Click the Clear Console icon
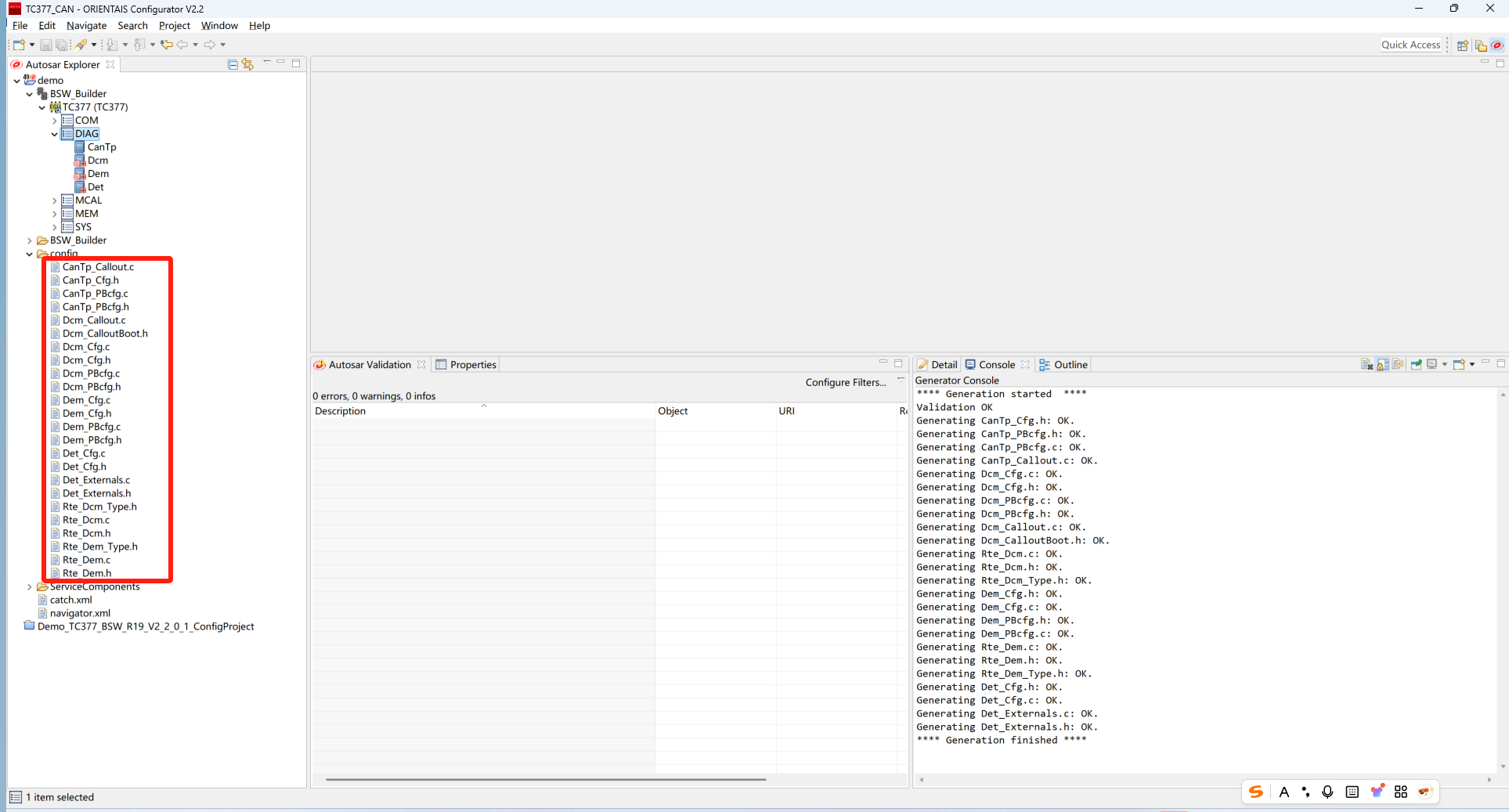 point(1366,364)
